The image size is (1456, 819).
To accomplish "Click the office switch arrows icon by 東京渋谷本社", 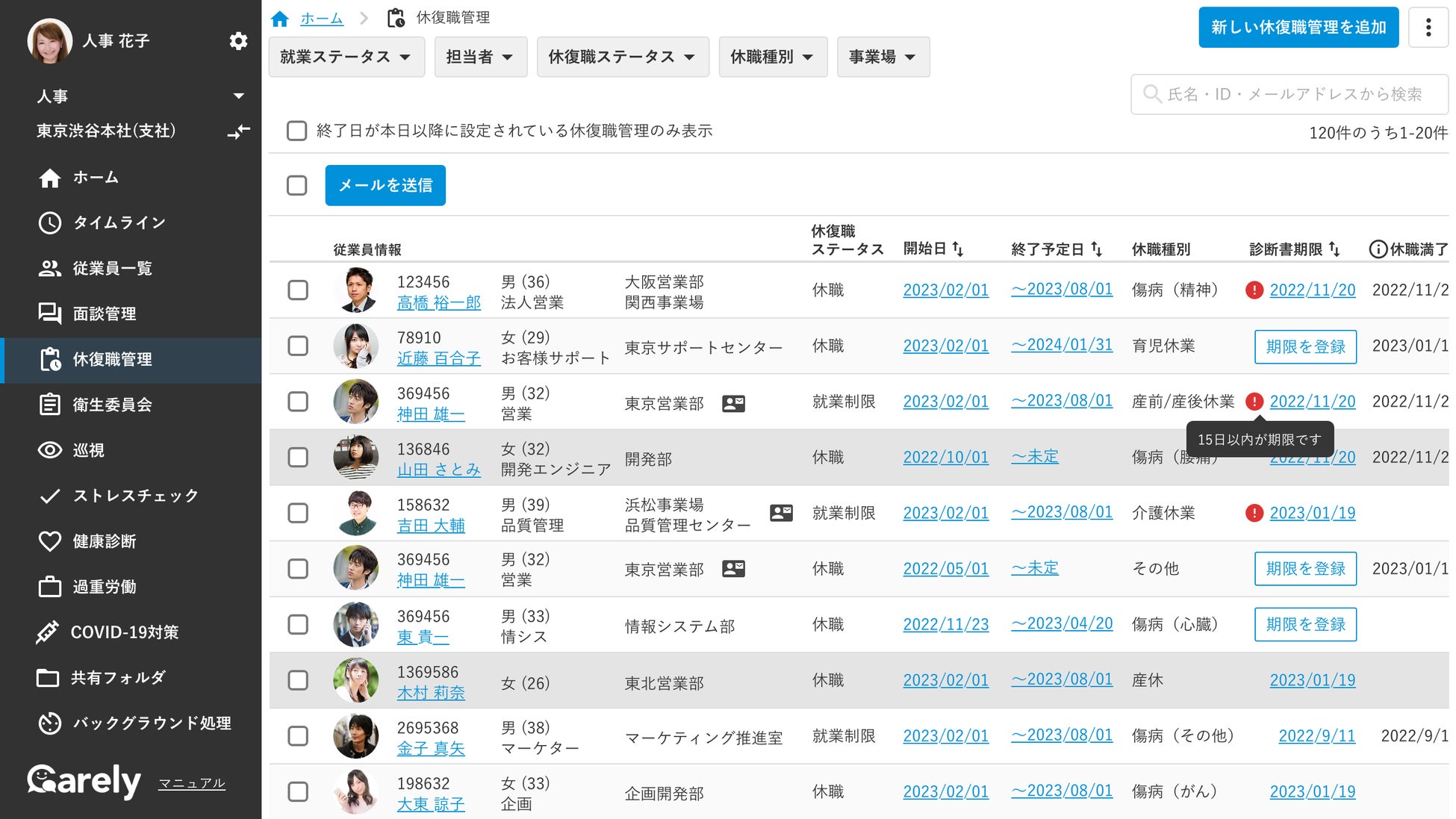I will [x=238, y=132].
